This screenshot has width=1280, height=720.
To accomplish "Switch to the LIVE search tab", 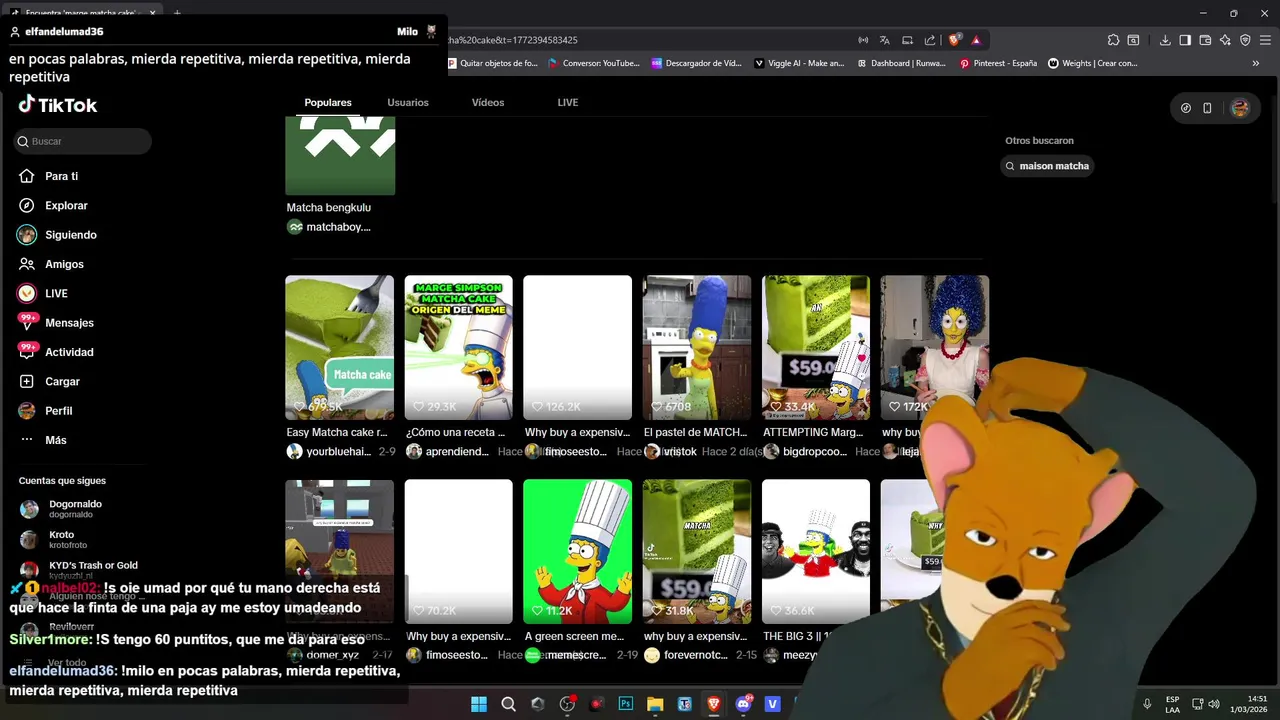I will [x=568, y=102].
